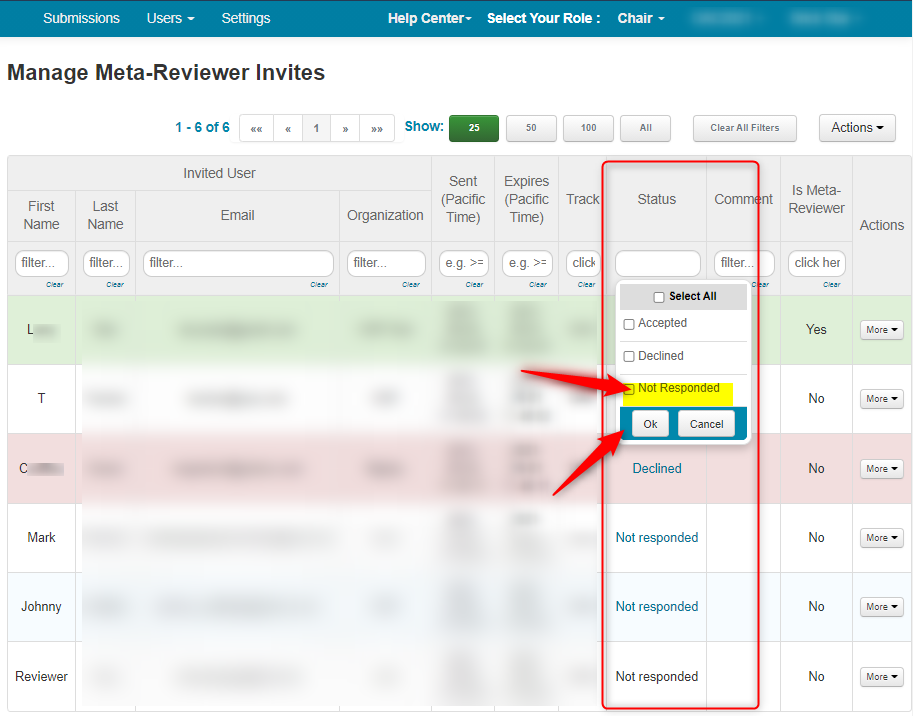This screenshot has height=716, width=913.
Task: Go to first page of invites
Action: pyautogui.click(x=256, y=128)
